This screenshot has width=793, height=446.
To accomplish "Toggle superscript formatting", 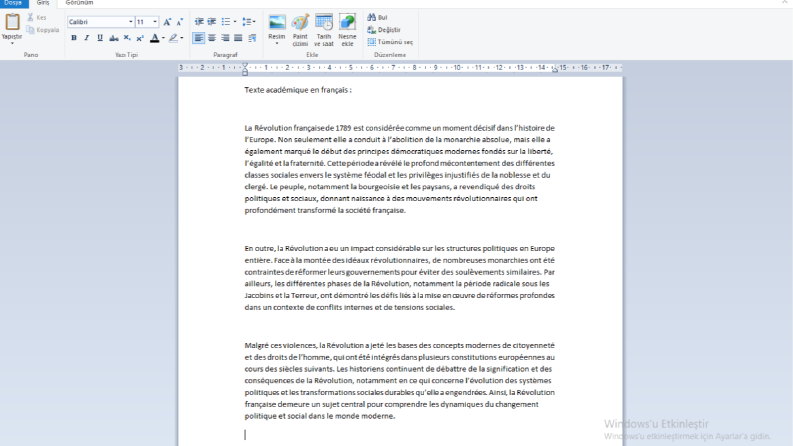I will (140, 38).
